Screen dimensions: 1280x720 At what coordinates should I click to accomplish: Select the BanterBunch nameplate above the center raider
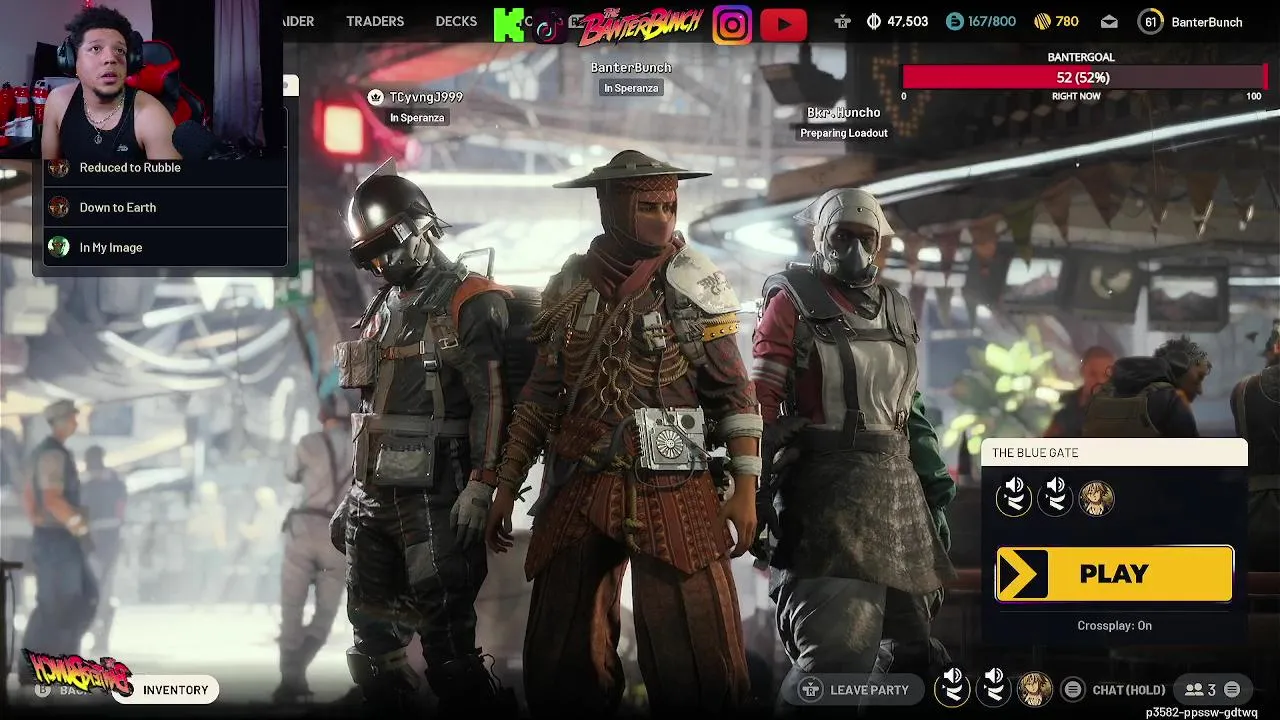coord(631,68)
